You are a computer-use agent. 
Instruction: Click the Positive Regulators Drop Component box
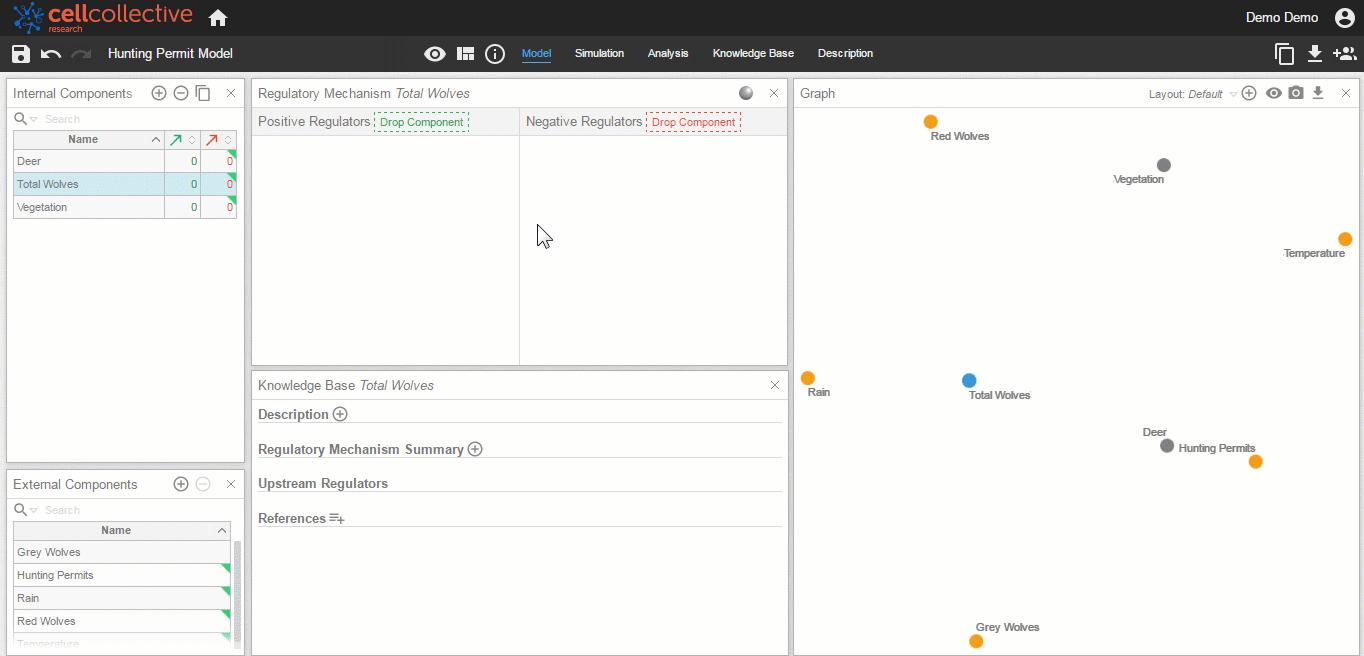point(421,122)
